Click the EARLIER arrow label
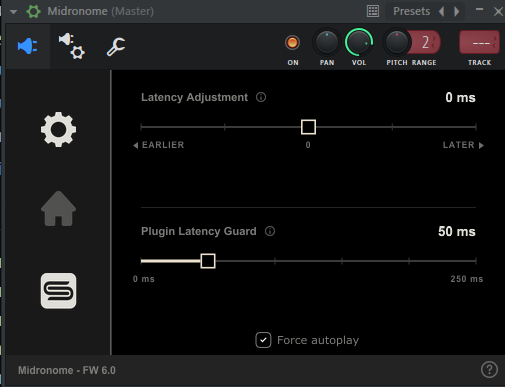Image resolution: width=505 pixels, height=387 pixels. pyautogui.click(x=159, y=145)
